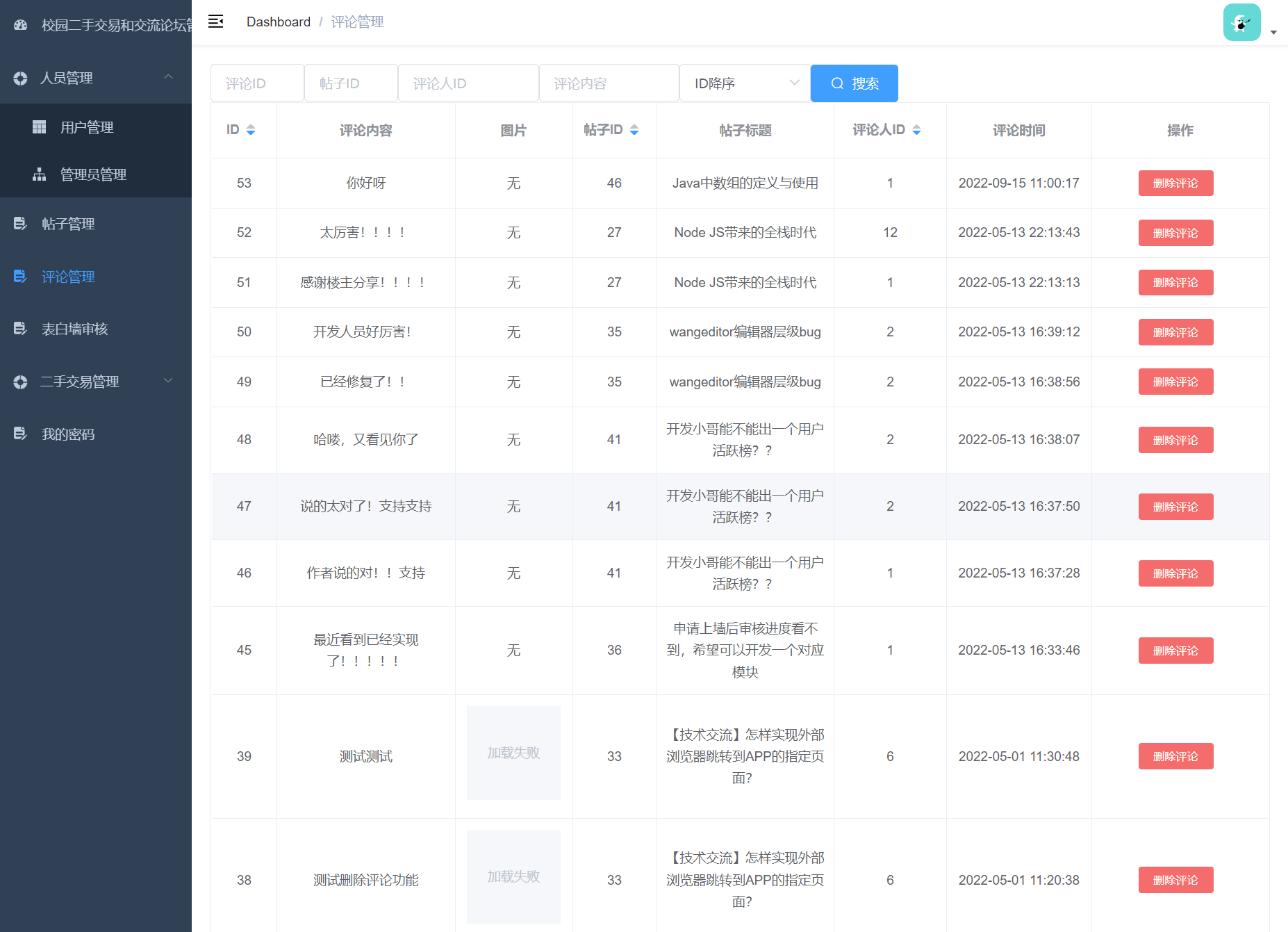Focus the 评论ID input field
1288x932 pixels.
[257, 83]
